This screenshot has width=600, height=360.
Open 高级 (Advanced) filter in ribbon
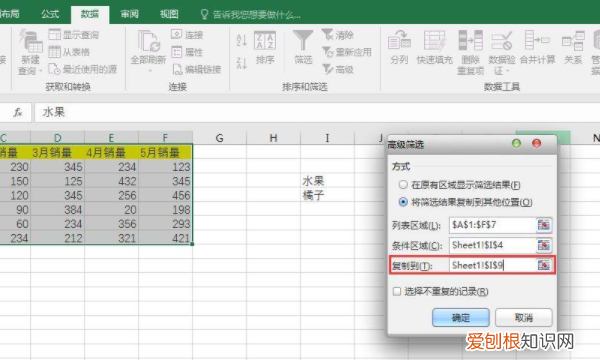[338, 69]
